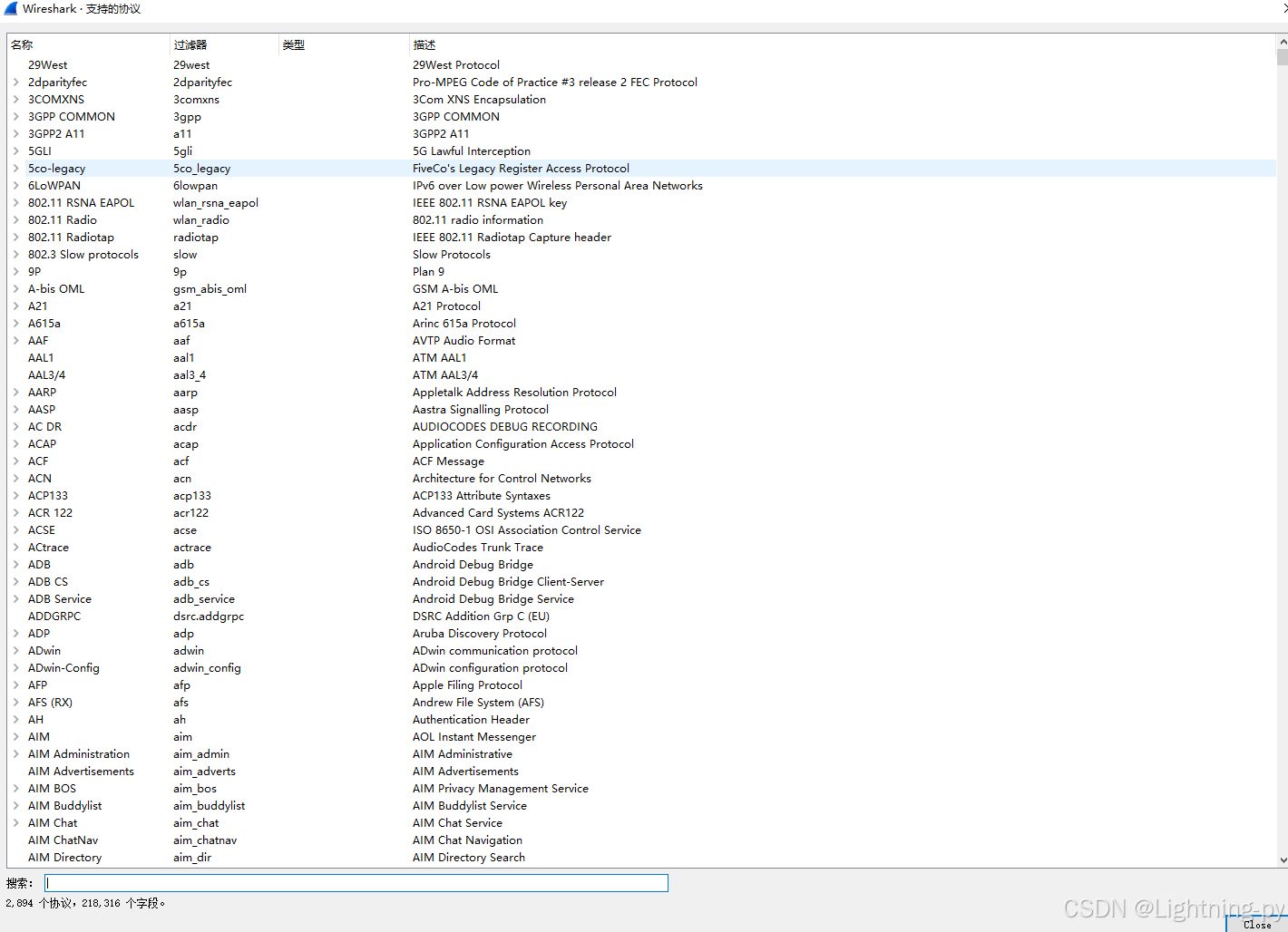Click inside the 搜索 search field
Screen dimensions: 1288x932
click(356, 882)
